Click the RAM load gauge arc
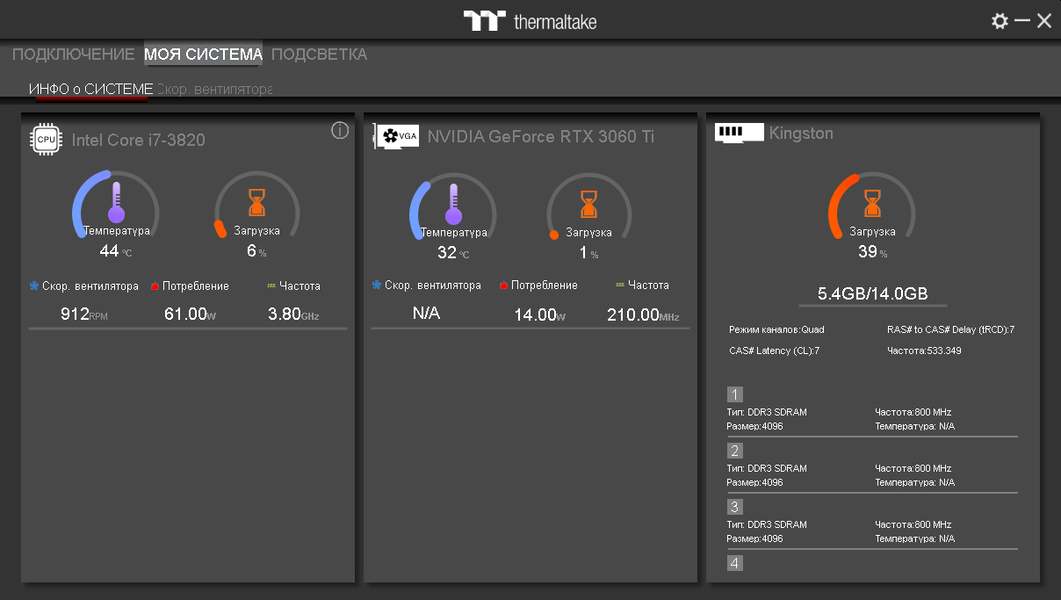 click(x=872, y=206)
